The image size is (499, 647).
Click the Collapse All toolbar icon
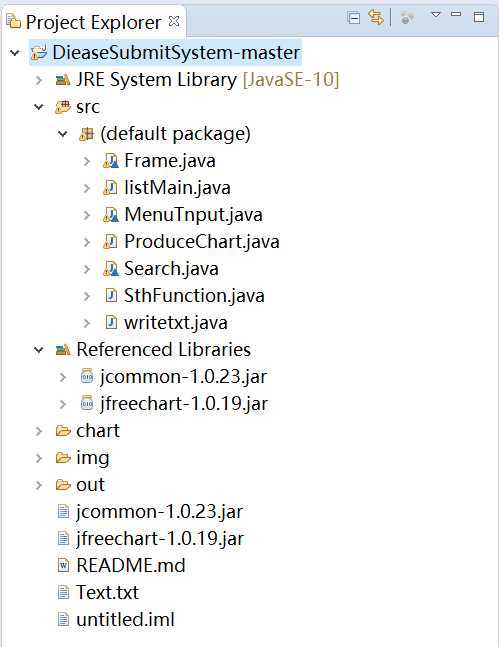(354, 18)
